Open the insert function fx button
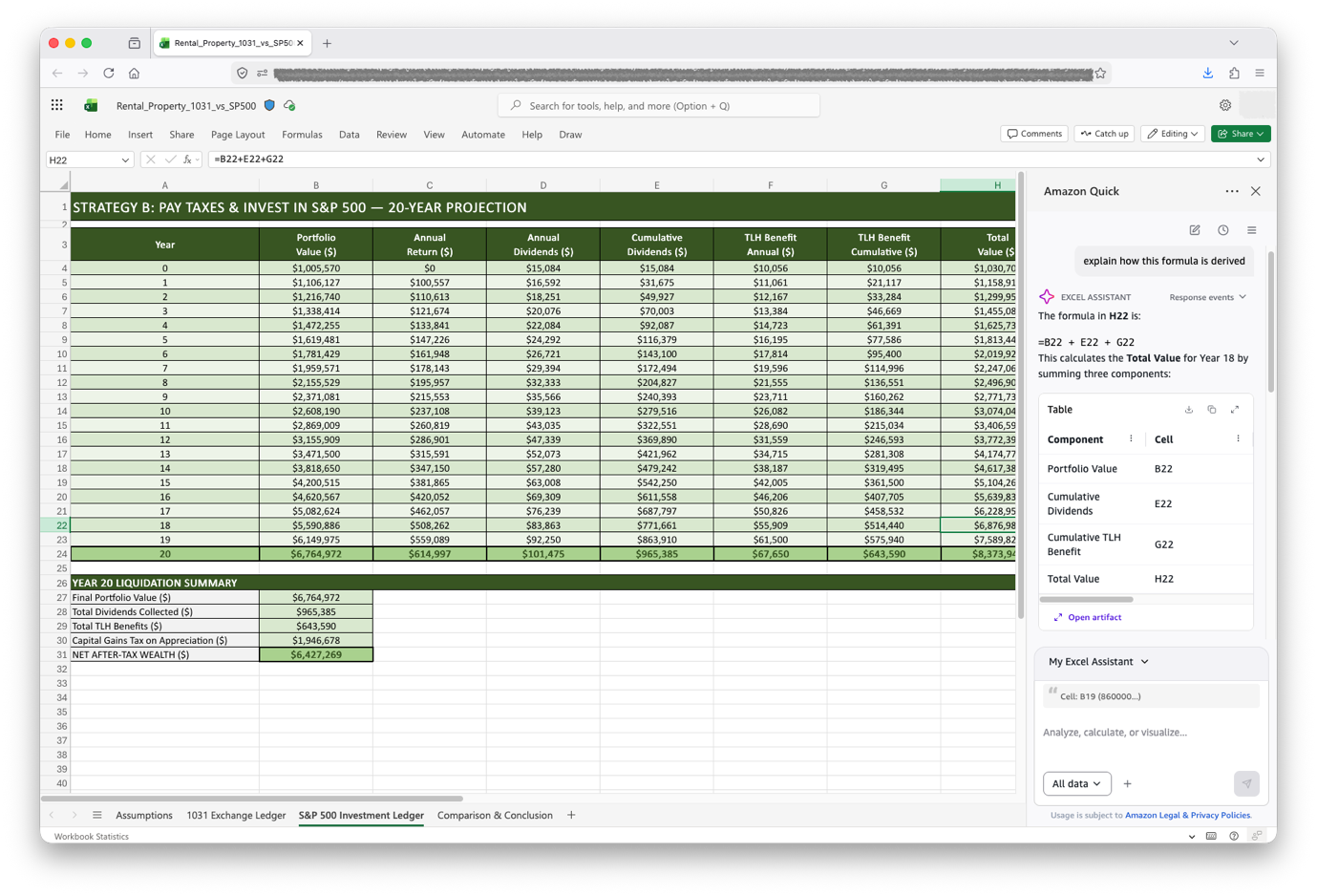The height and width of the screenshot is (896, 1317). [188, 160]
